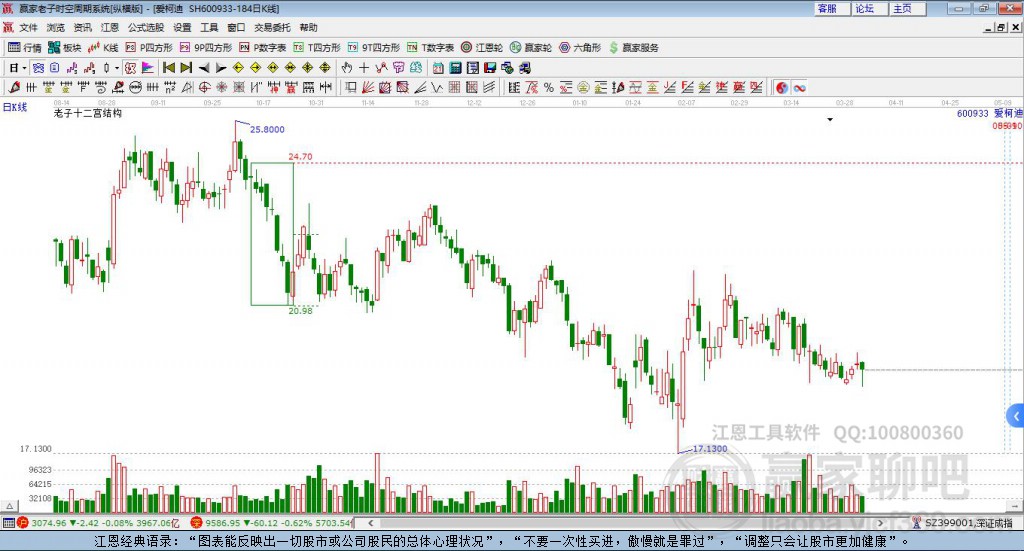
Task: Click the 600933 爱柯迪 stock code label
Action: (x=989, y=114)
